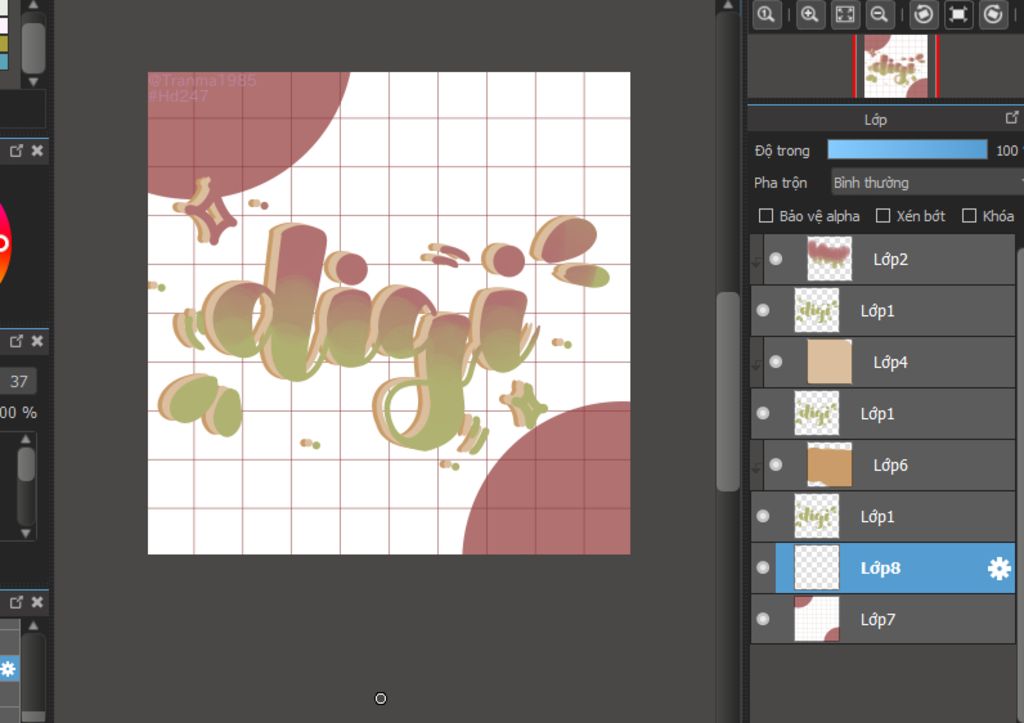The image size is (1024, 723).
Task: Reset zoom to 100% in navigator
Action: tap(767, 14)
